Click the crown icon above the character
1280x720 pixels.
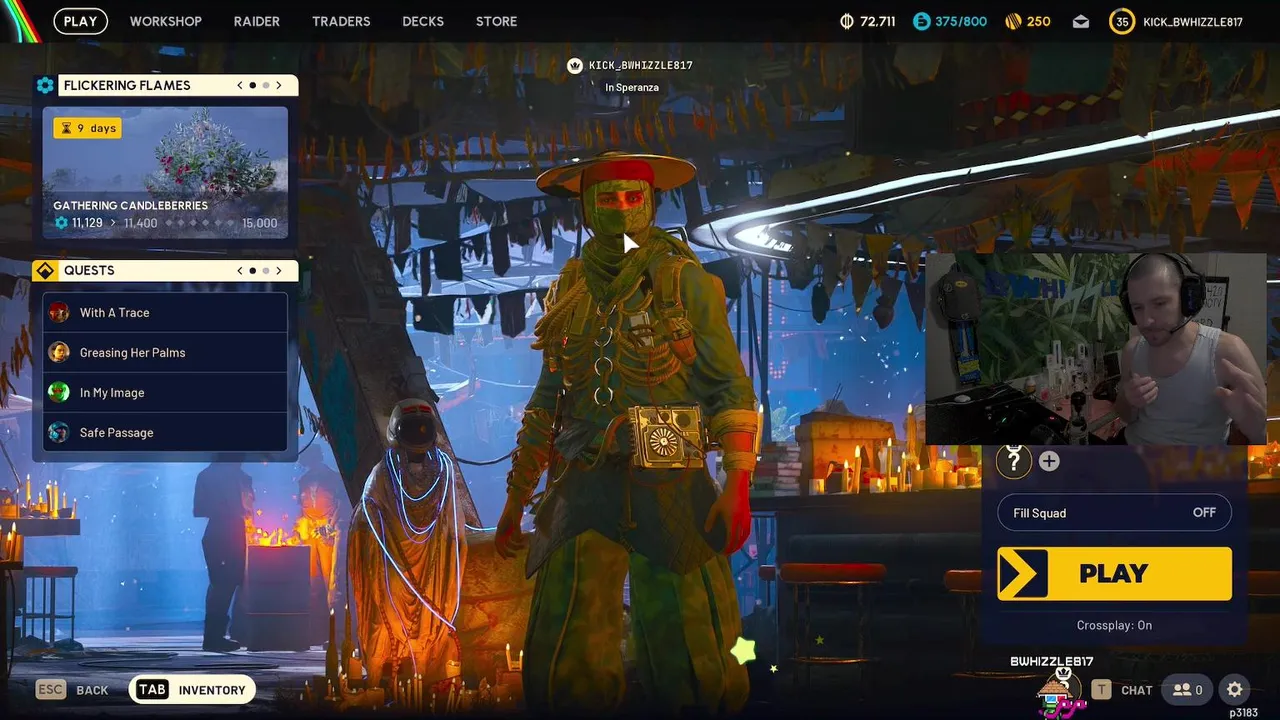point(575,65)
